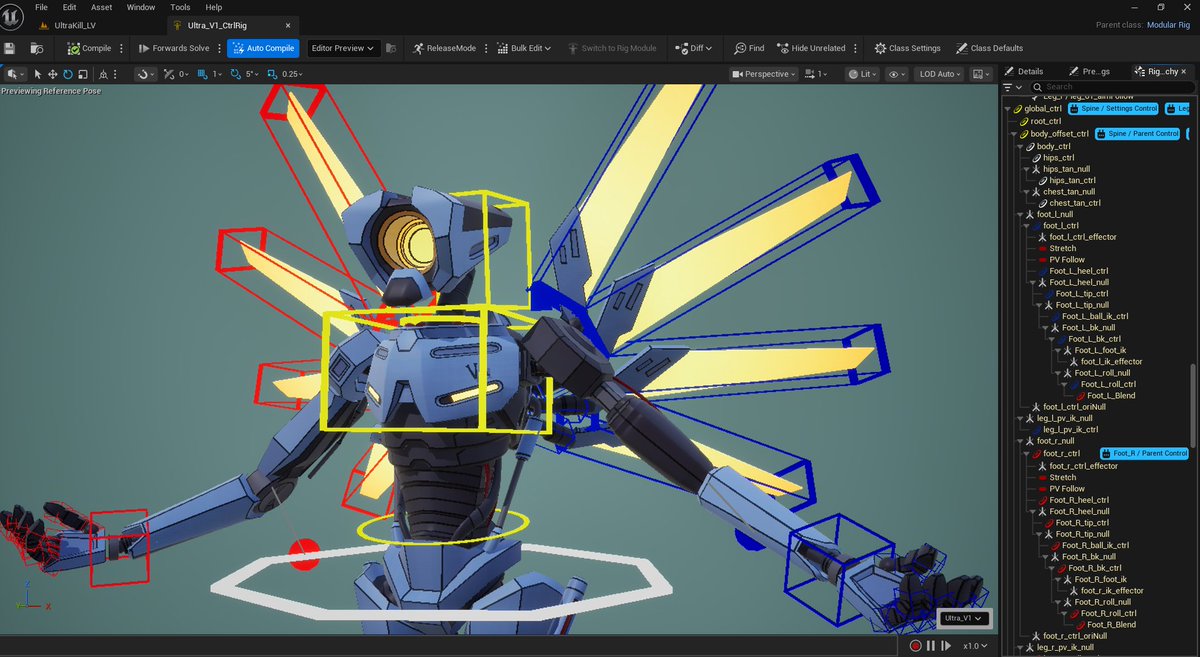Click the Foot_R / Parent Control tag
Viewport: 1200px width, 657px height.
1145,453
